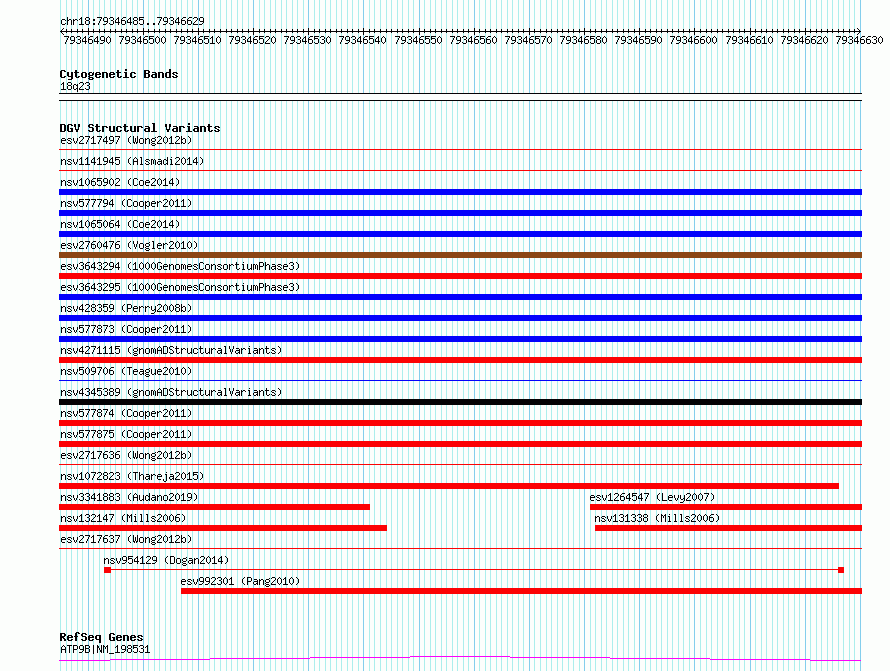The image size is (890, 671).
Task: Click ruler position 79346530
Action: tap(307, 40)
